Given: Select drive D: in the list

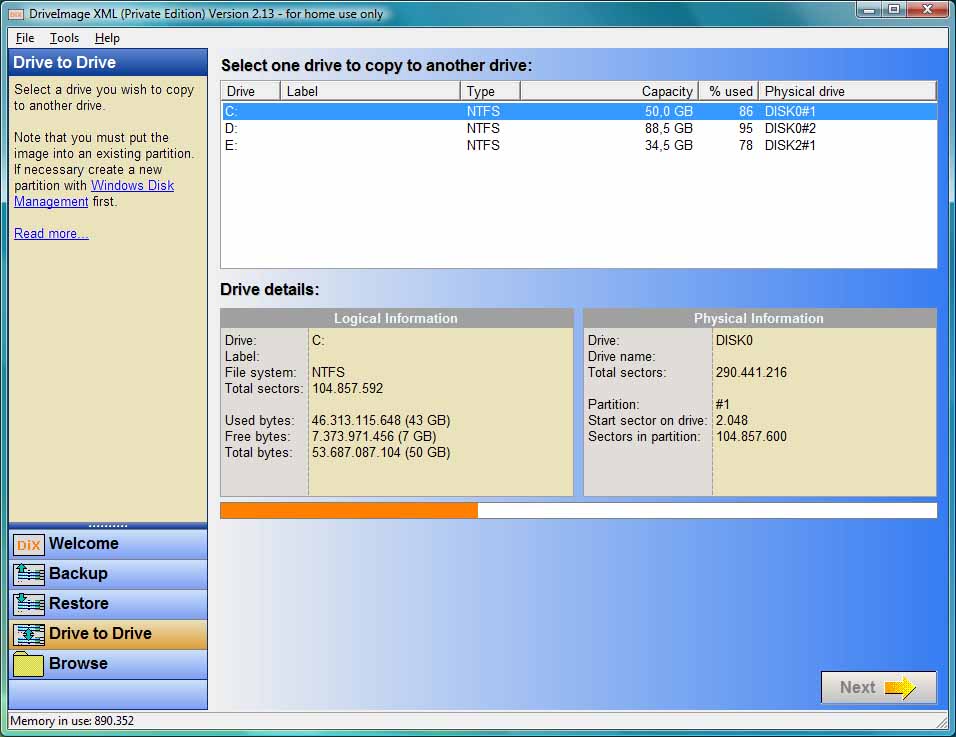Looking at the screenshot, I should (579, 129).
